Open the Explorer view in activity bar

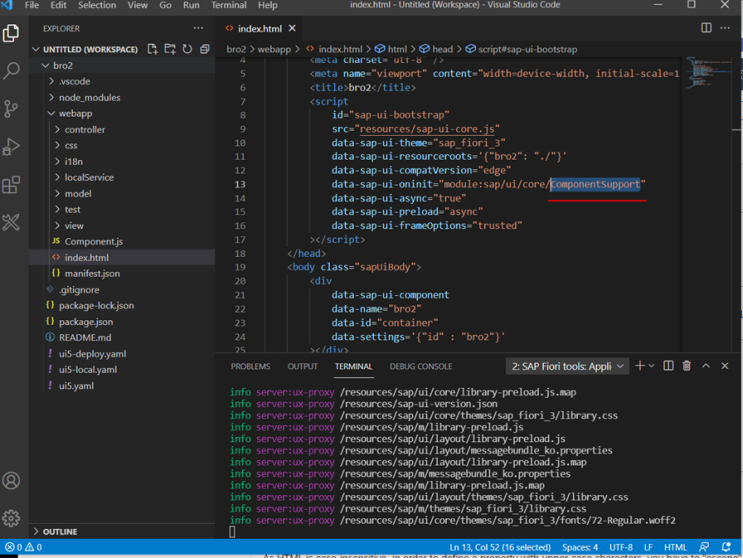tap(11, 34)
